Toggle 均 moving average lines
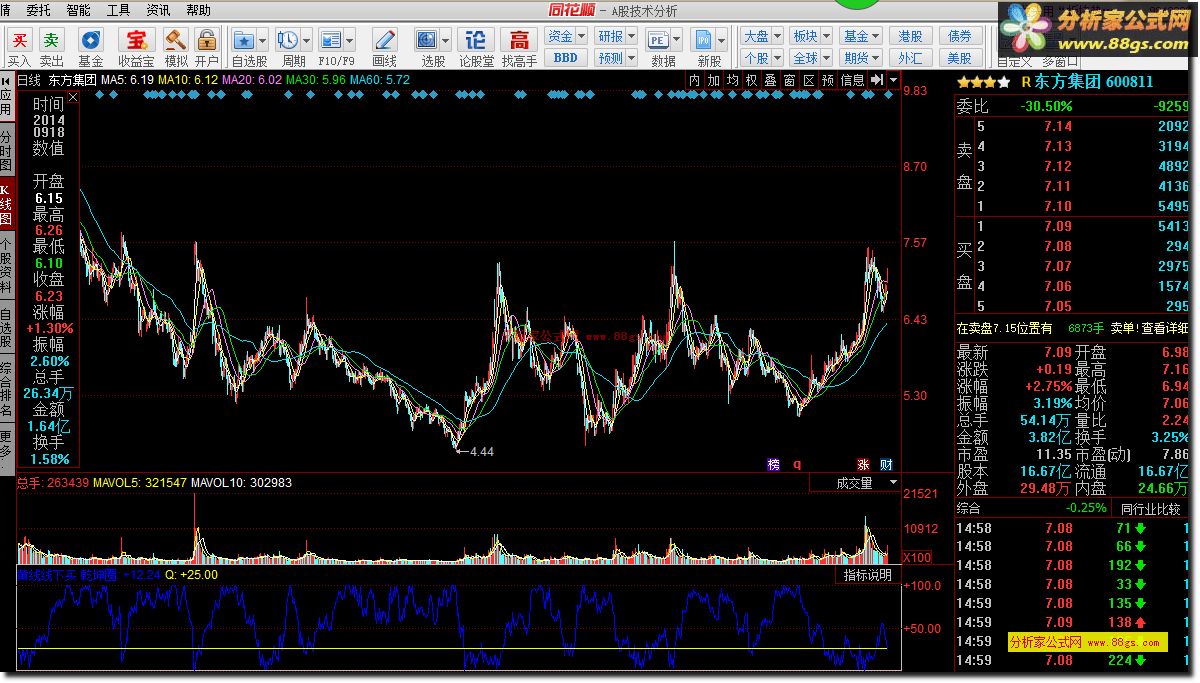 (732, 80)
